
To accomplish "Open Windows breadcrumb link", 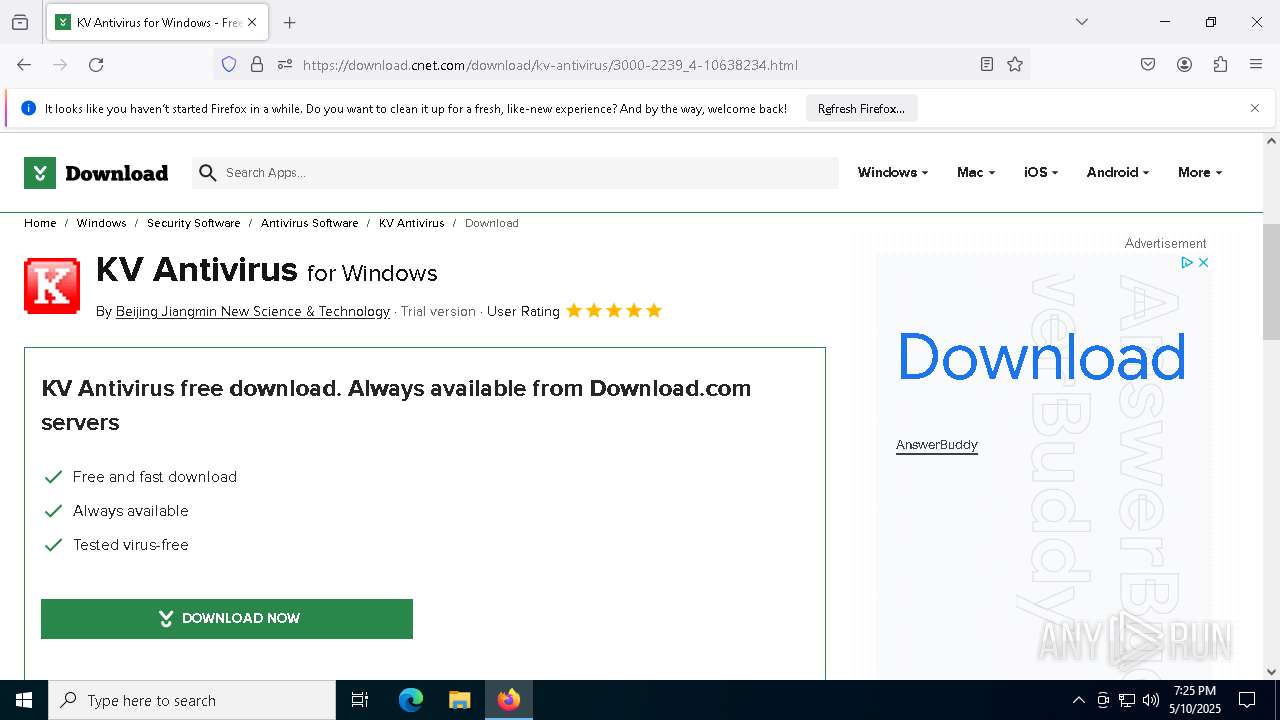I will [x=101, y=223].
